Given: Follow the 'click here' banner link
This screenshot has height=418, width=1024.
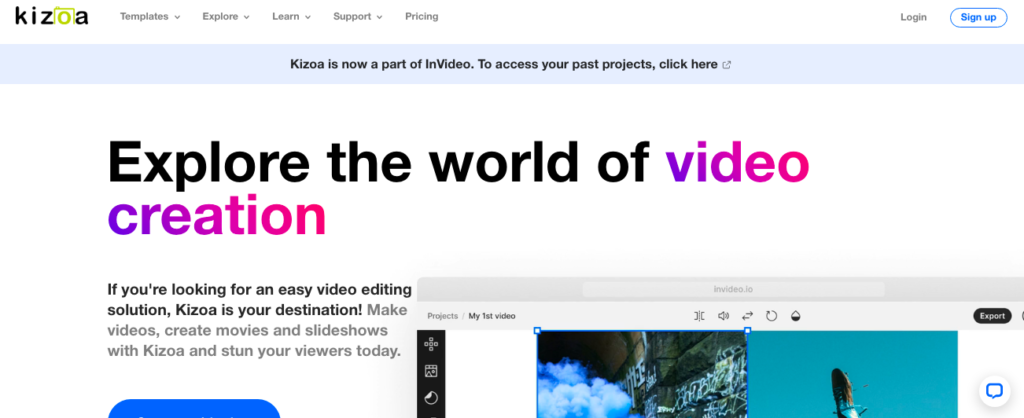Looking at the screenshot, I should pos(688,64).
